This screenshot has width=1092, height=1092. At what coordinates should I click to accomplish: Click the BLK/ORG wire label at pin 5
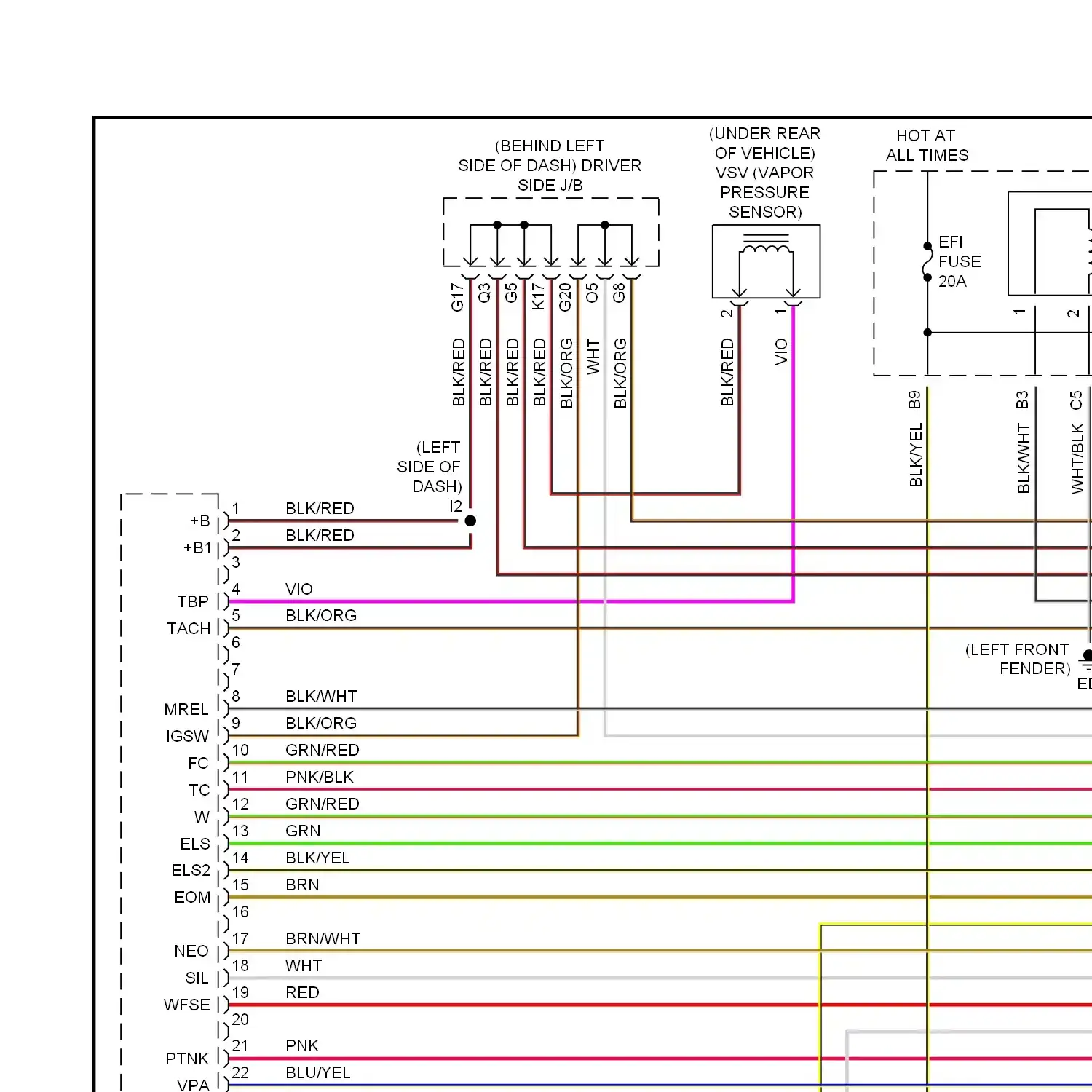[321, 615]
